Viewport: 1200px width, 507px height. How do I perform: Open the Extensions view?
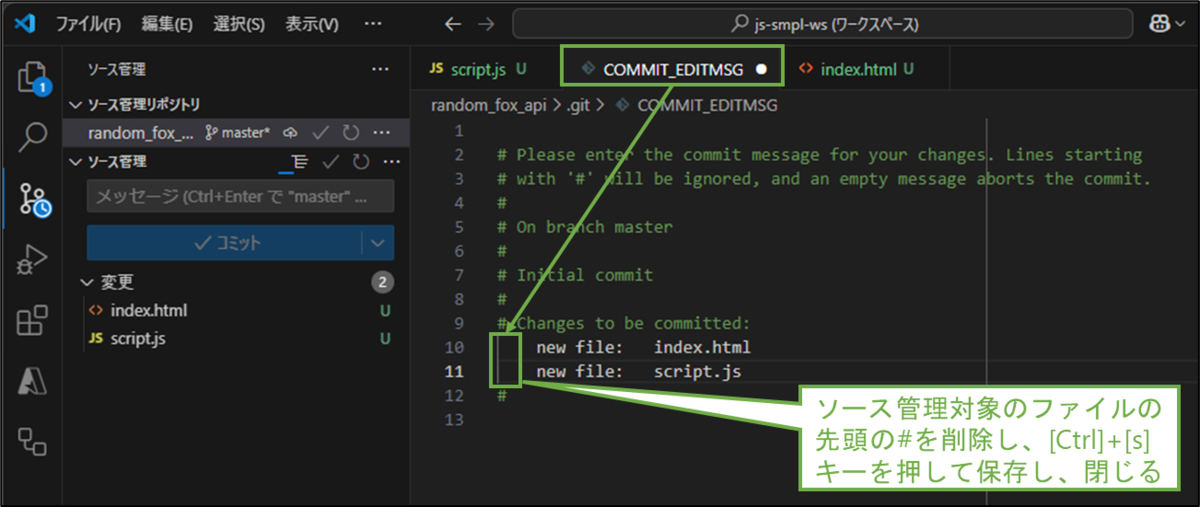(33, 321)
